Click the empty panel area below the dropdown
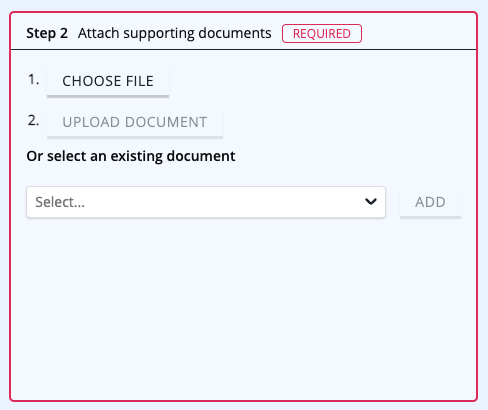The width and height of the screenshot is (488, 410). click(243, 307)
